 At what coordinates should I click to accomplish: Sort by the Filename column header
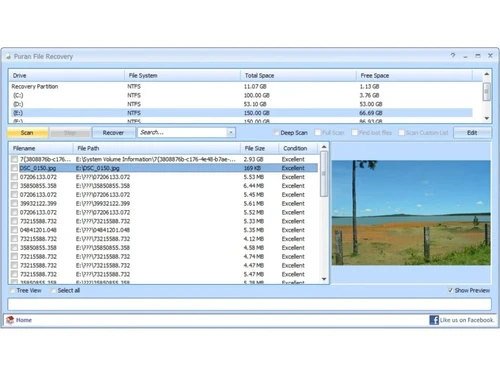tap(41, 148)
